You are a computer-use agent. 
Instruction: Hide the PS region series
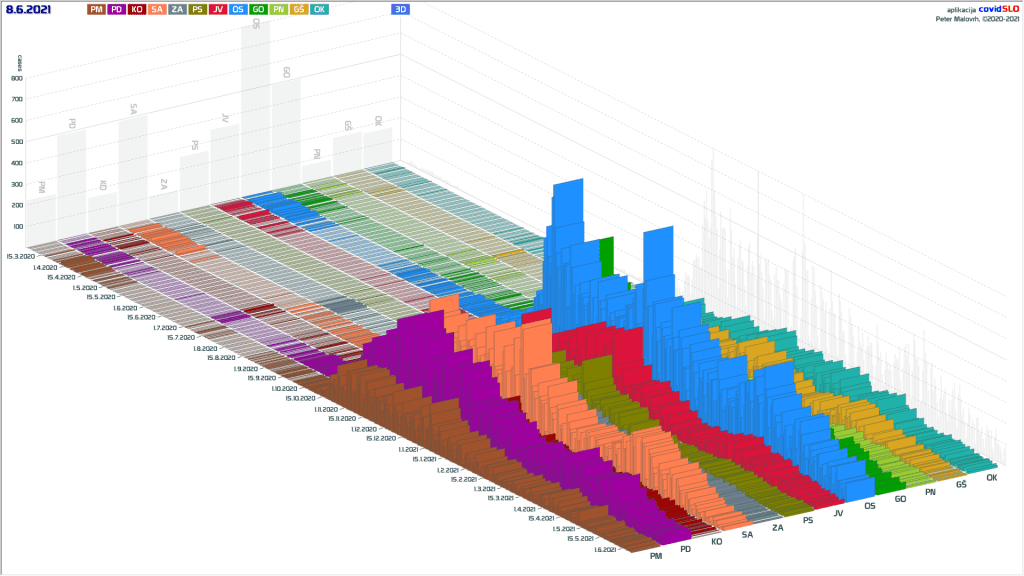click(x=197, y=9)
